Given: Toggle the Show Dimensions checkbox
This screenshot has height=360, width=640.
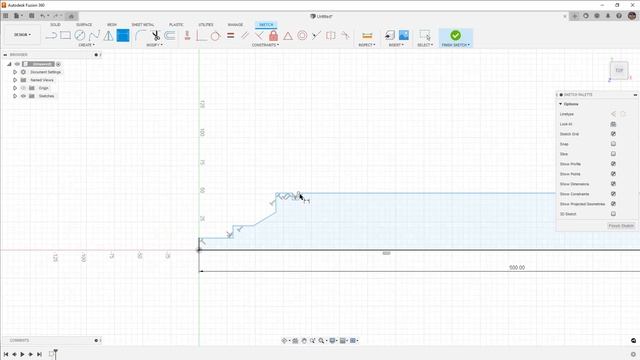Looking at the screenshot, I should tap(613, 184).
